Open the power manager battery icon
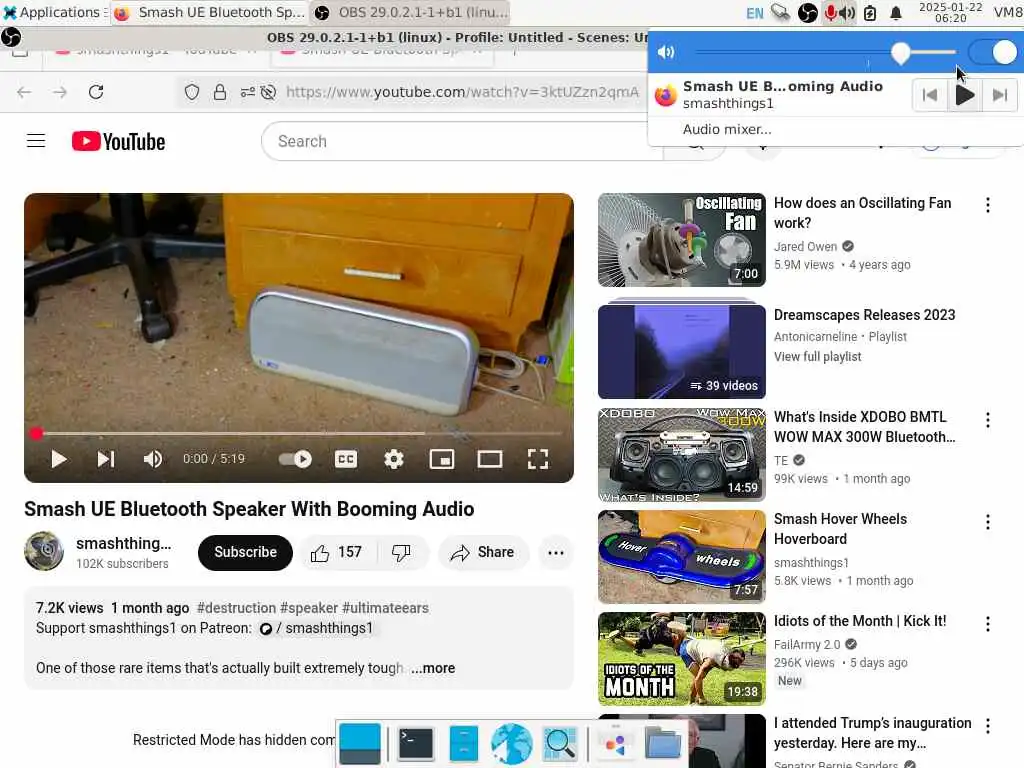The image size is (1024, 768). [870, 13]
